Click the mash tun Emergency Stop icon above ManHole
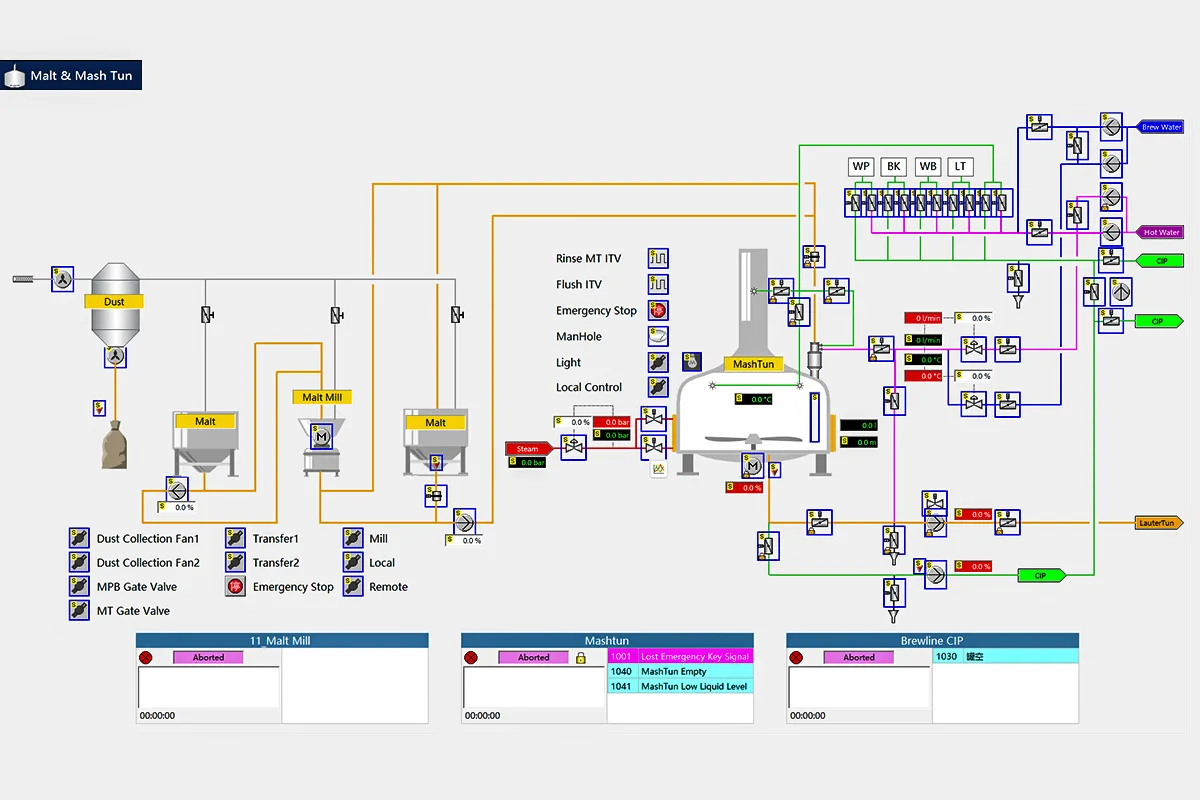1200x800 pixels. tap(658, 311)
